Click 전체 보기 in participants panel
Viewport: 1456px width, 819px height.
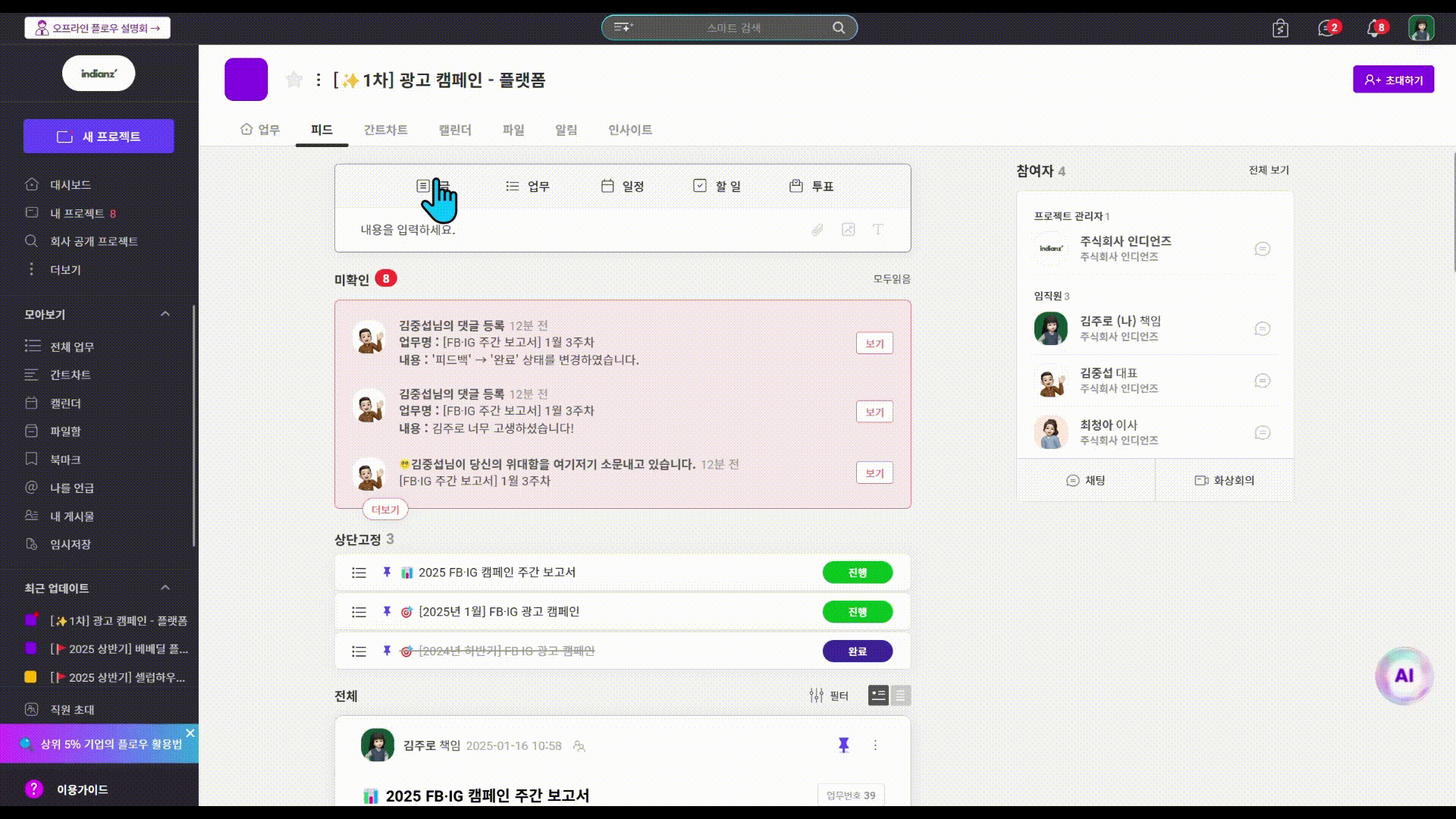tap(1269, 170)
